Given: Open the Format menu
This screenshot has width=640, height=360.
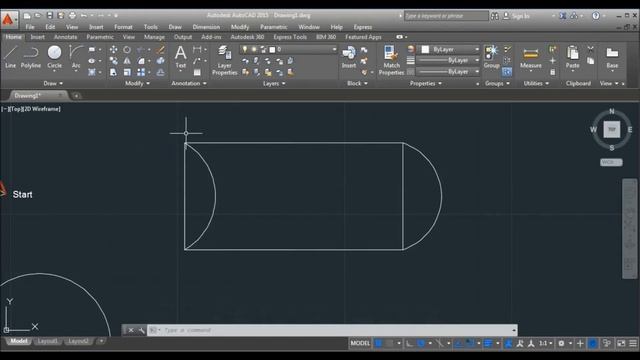Looking at the screenshot, I should (x=123, y=27).
